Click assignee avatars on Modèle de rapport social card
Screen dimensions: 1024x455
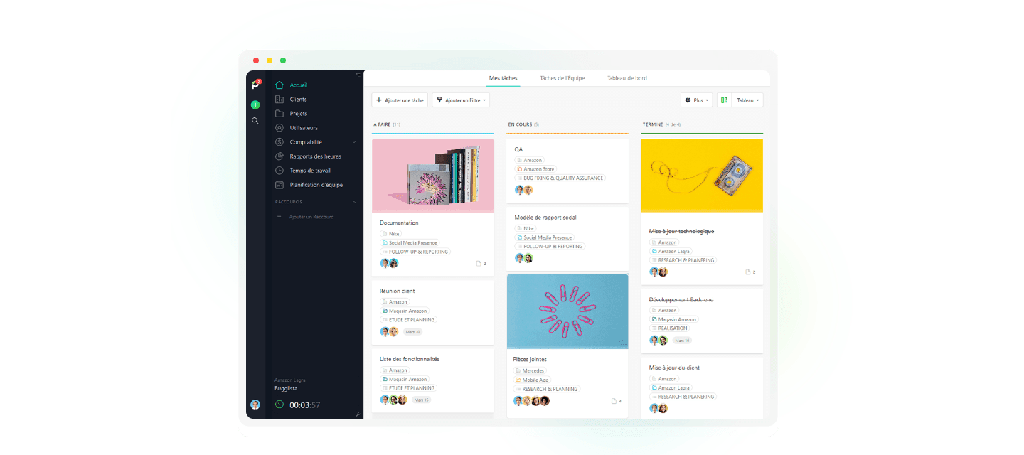click(x=524, y=258)
